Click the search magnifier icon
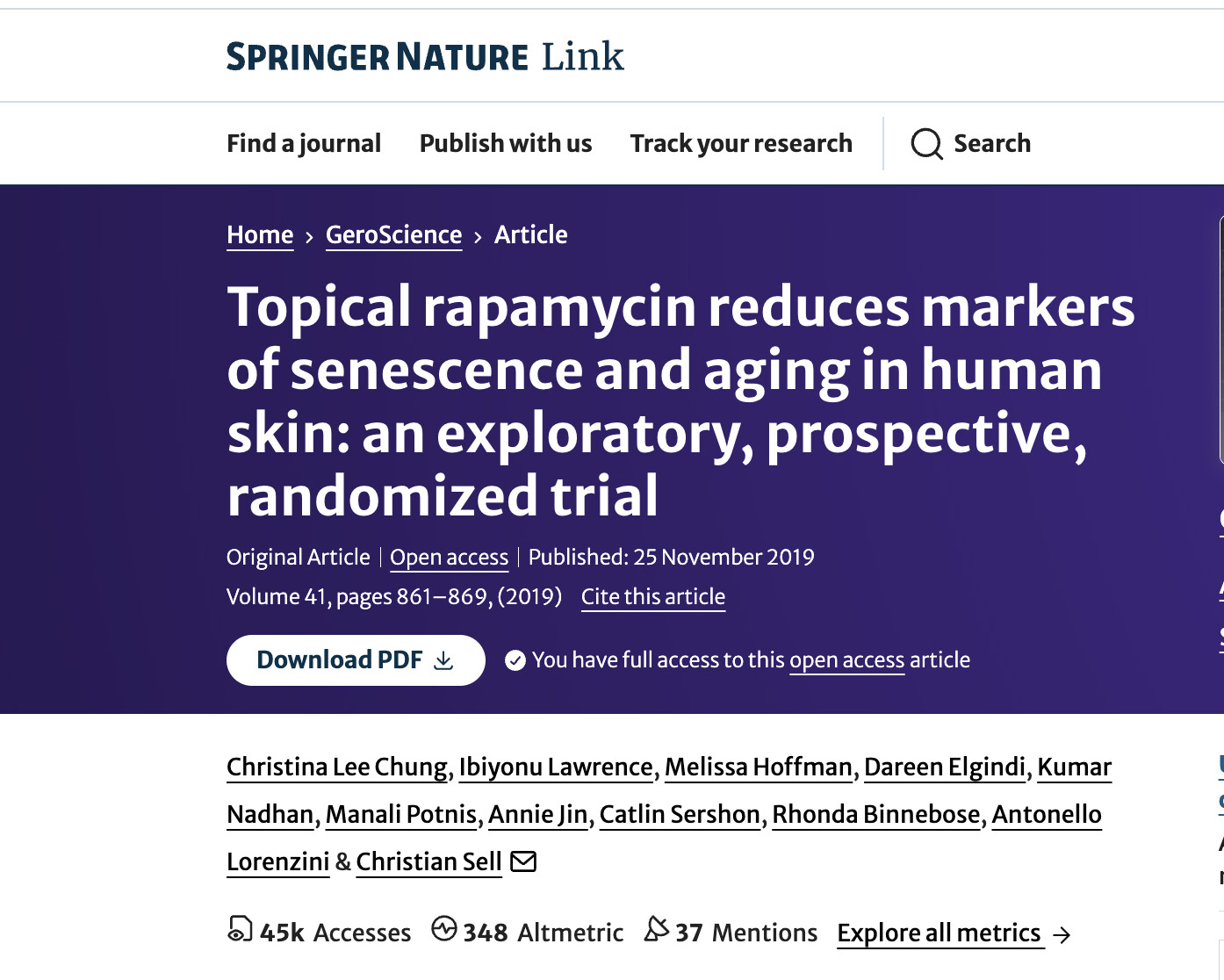The width and height of the screenshot is (1224, 980). click(x=926, y=143)
